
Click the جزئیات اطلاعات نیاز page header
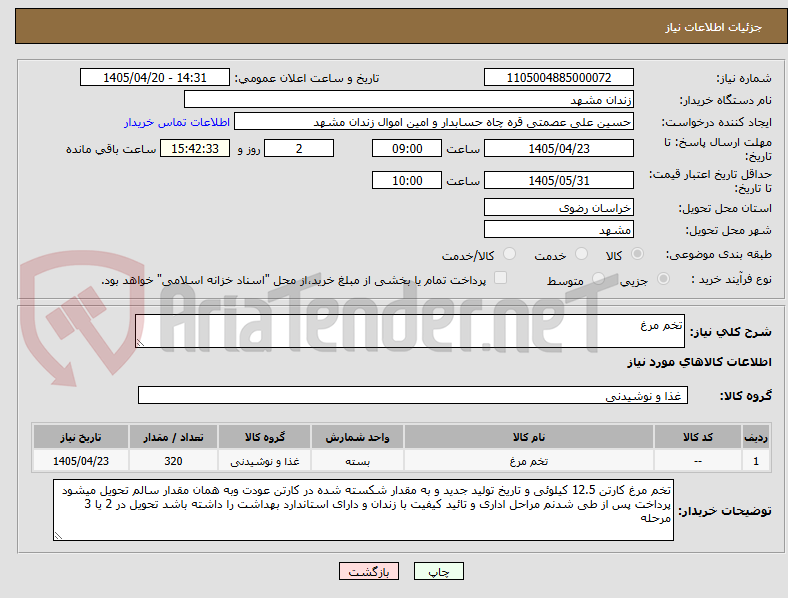pyautogui.click(x=714, y=27)
